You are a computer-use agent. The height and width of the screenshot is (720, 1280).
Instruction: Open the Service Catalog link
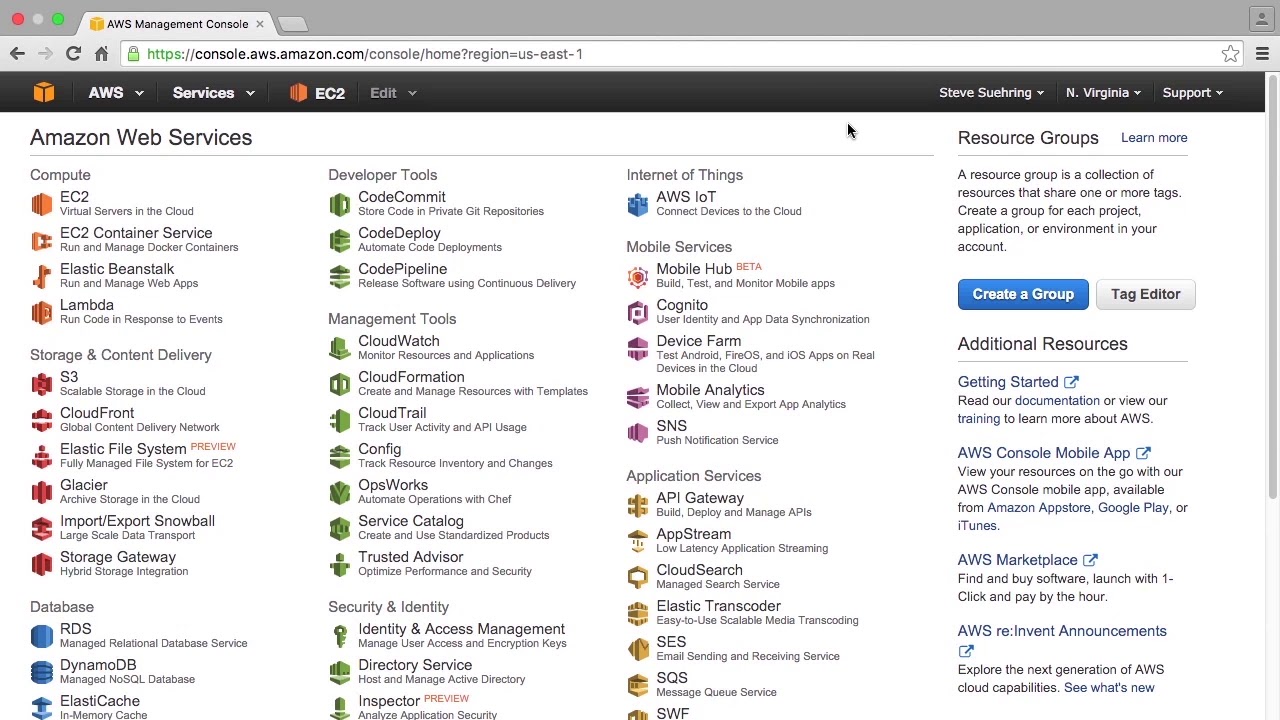[x=410, y=521]
